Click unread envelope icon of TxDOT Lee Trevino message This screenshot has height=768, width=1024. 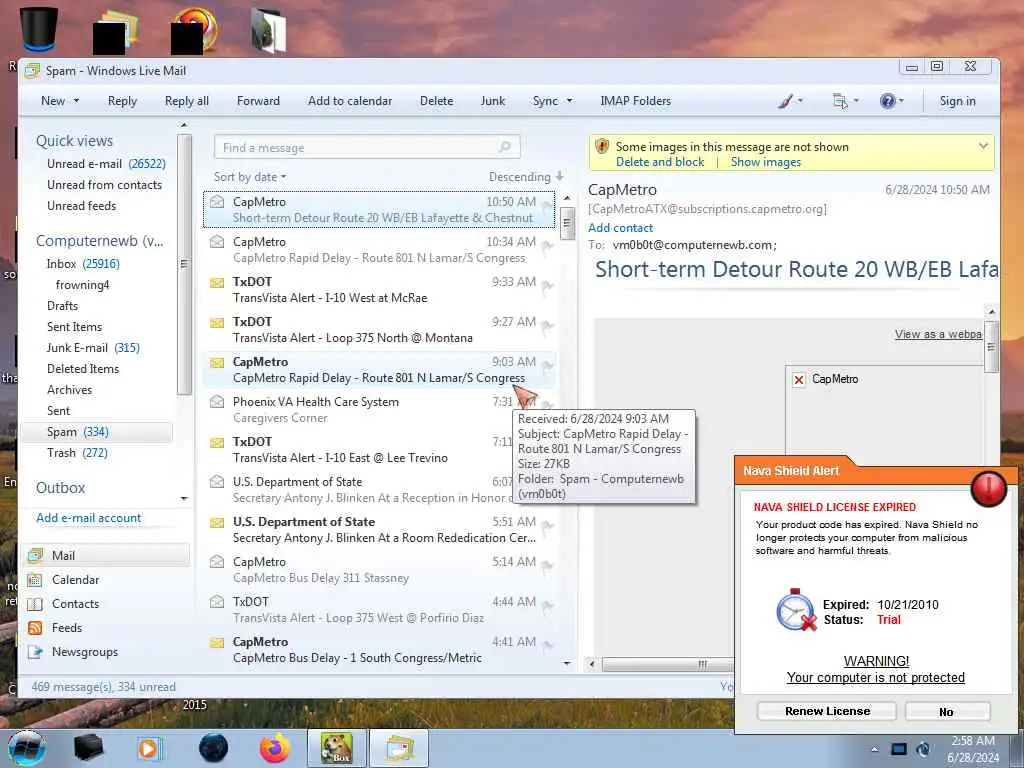[x=217, y=442]
